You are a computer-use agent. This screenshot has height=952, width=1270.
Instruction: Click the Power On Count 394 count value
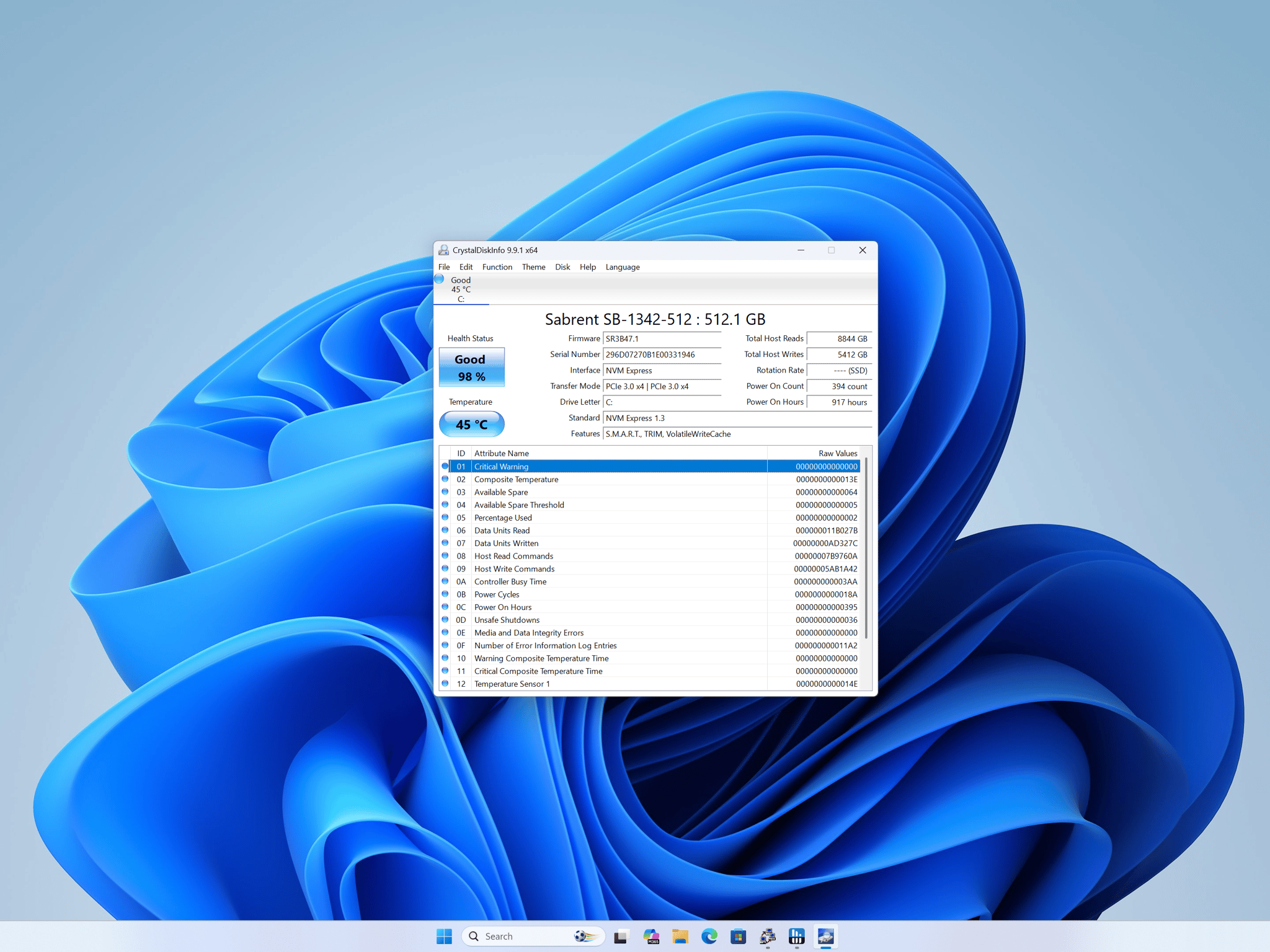point(839,386)
